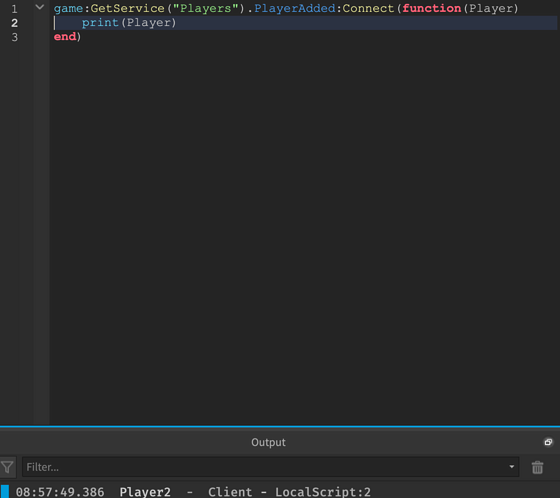Click the "Players" string literal
This screenshot has height=498, width=560.
tap(205, 8)
